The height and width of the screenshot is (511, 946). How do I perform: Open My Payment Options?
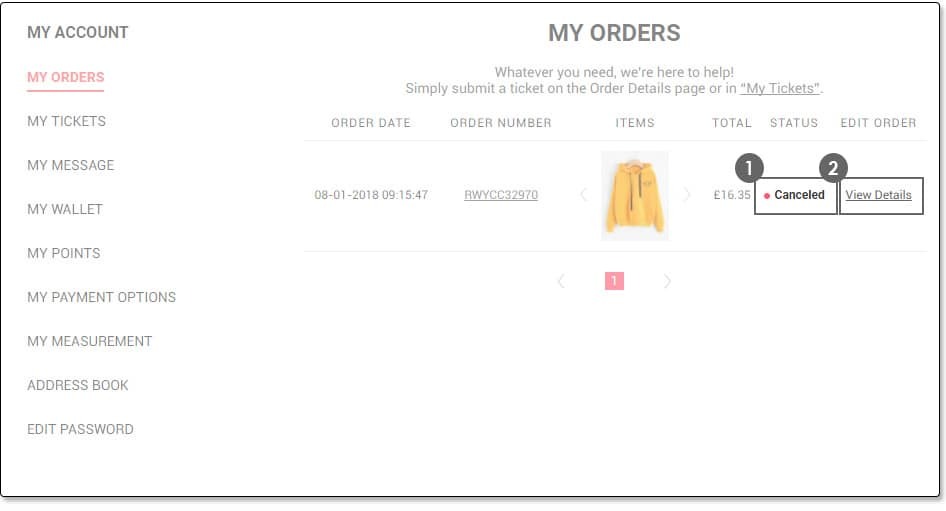pos(101,297)
